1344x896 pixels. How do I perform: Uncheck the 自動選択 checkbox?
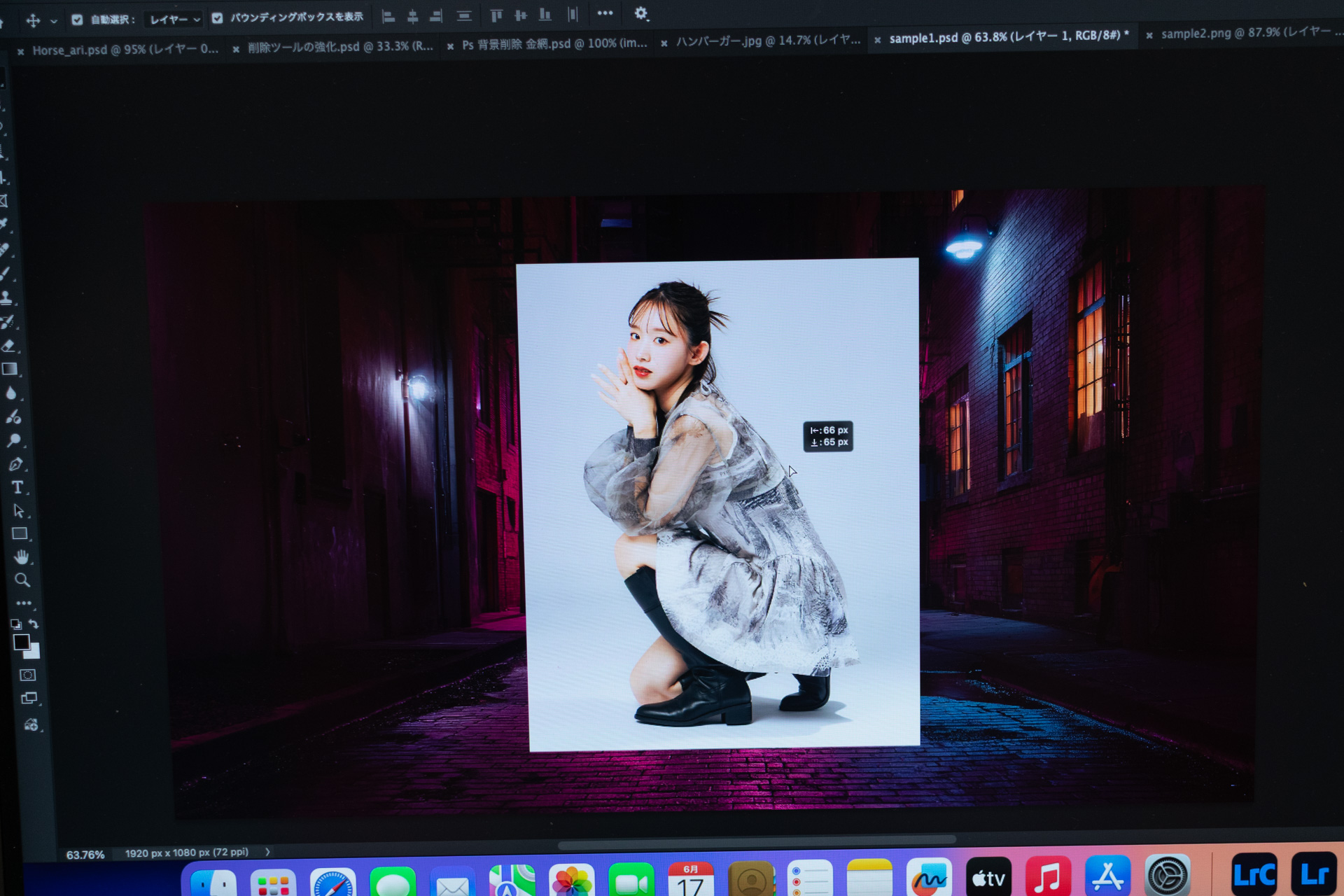tap(77, 20)
